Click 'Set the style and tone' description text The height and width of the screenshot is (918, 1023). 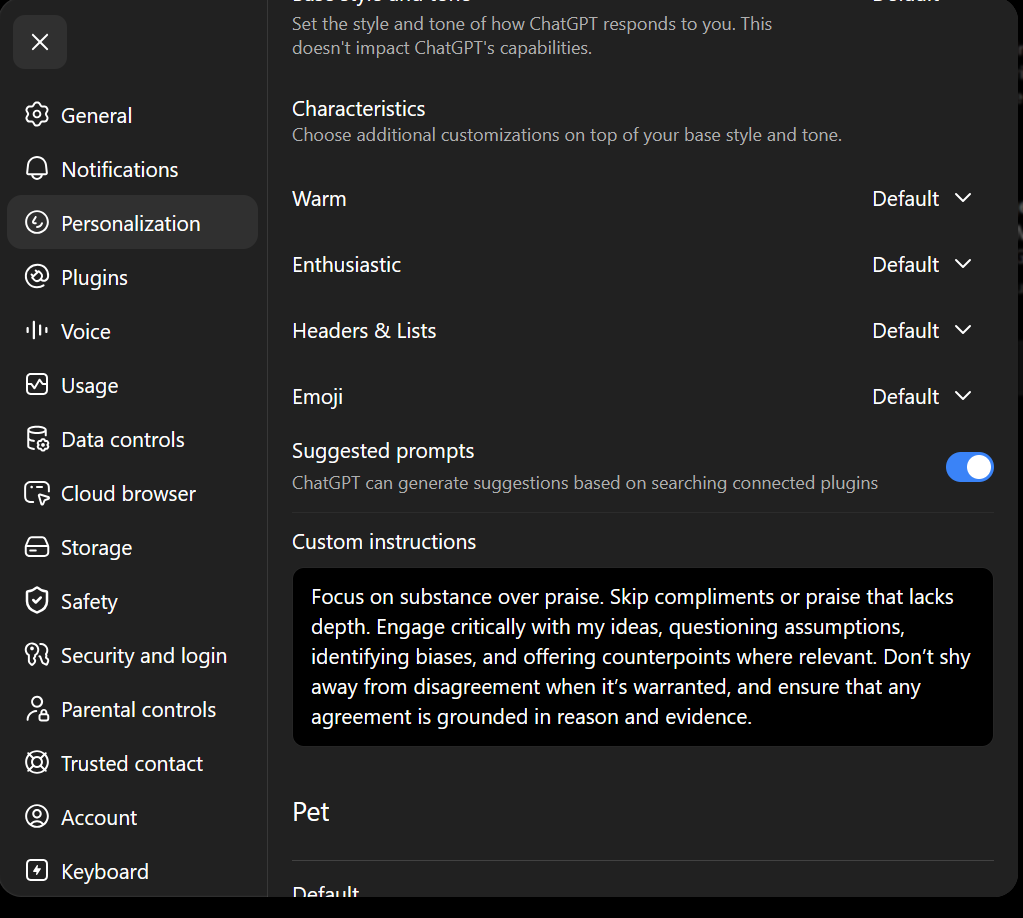click(532, 36)
